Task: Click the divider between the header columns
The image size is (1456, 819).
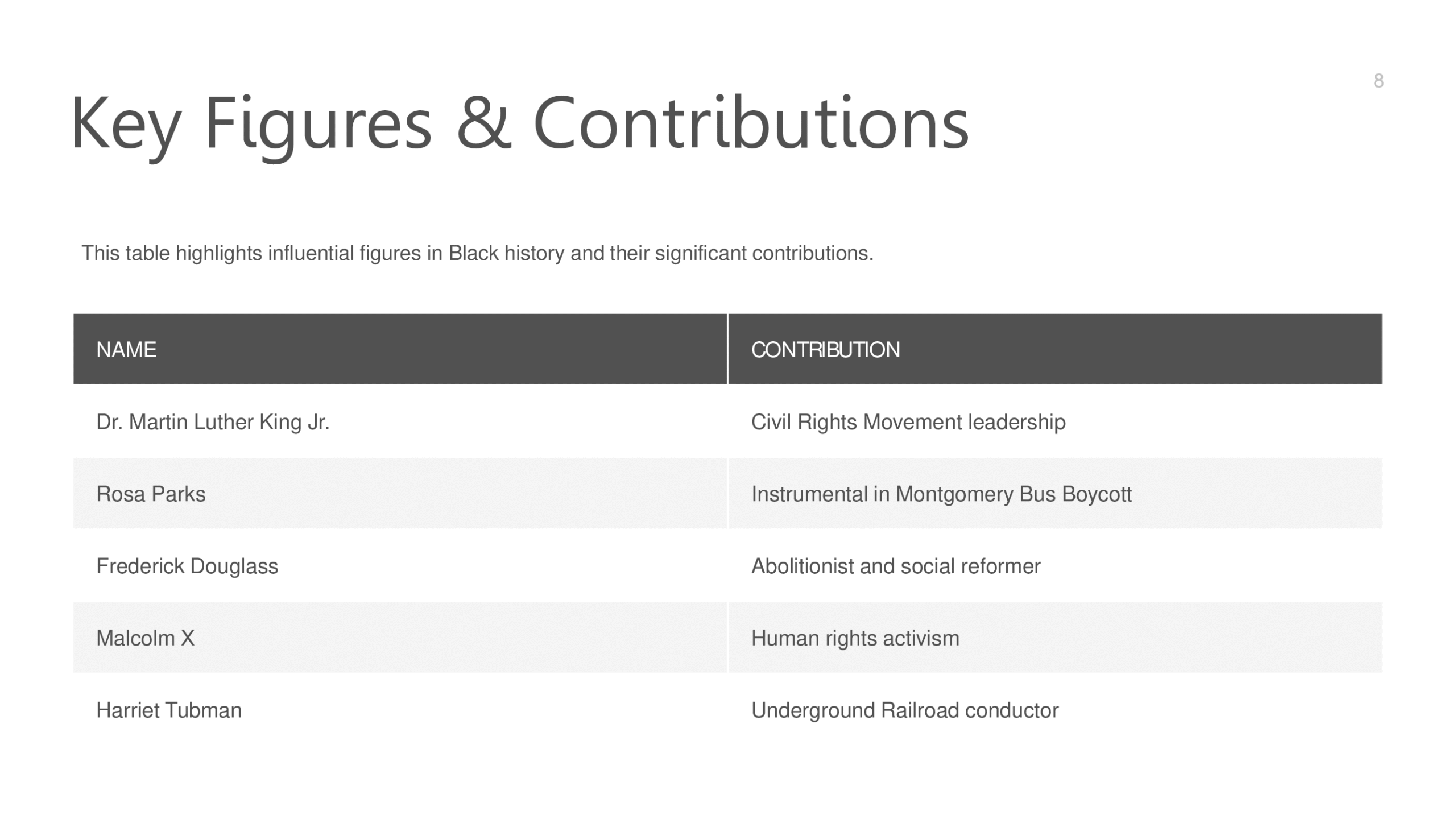Action: click(x=727, y=349)
